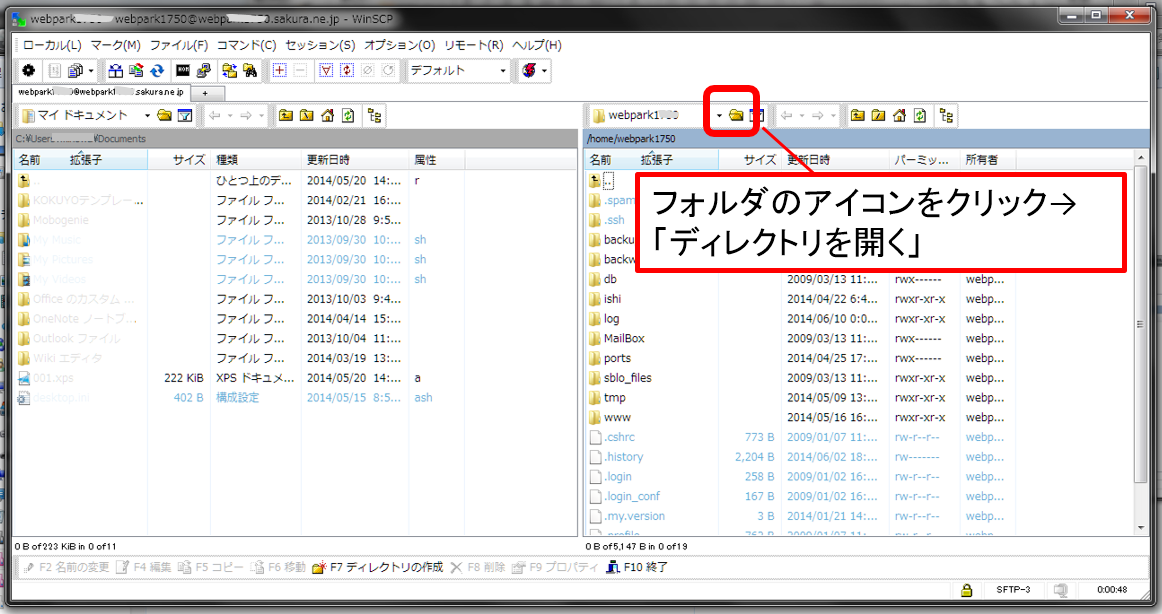Go to root directory in remote panel
Viewport: 1162px width, 614px height.
878,116
